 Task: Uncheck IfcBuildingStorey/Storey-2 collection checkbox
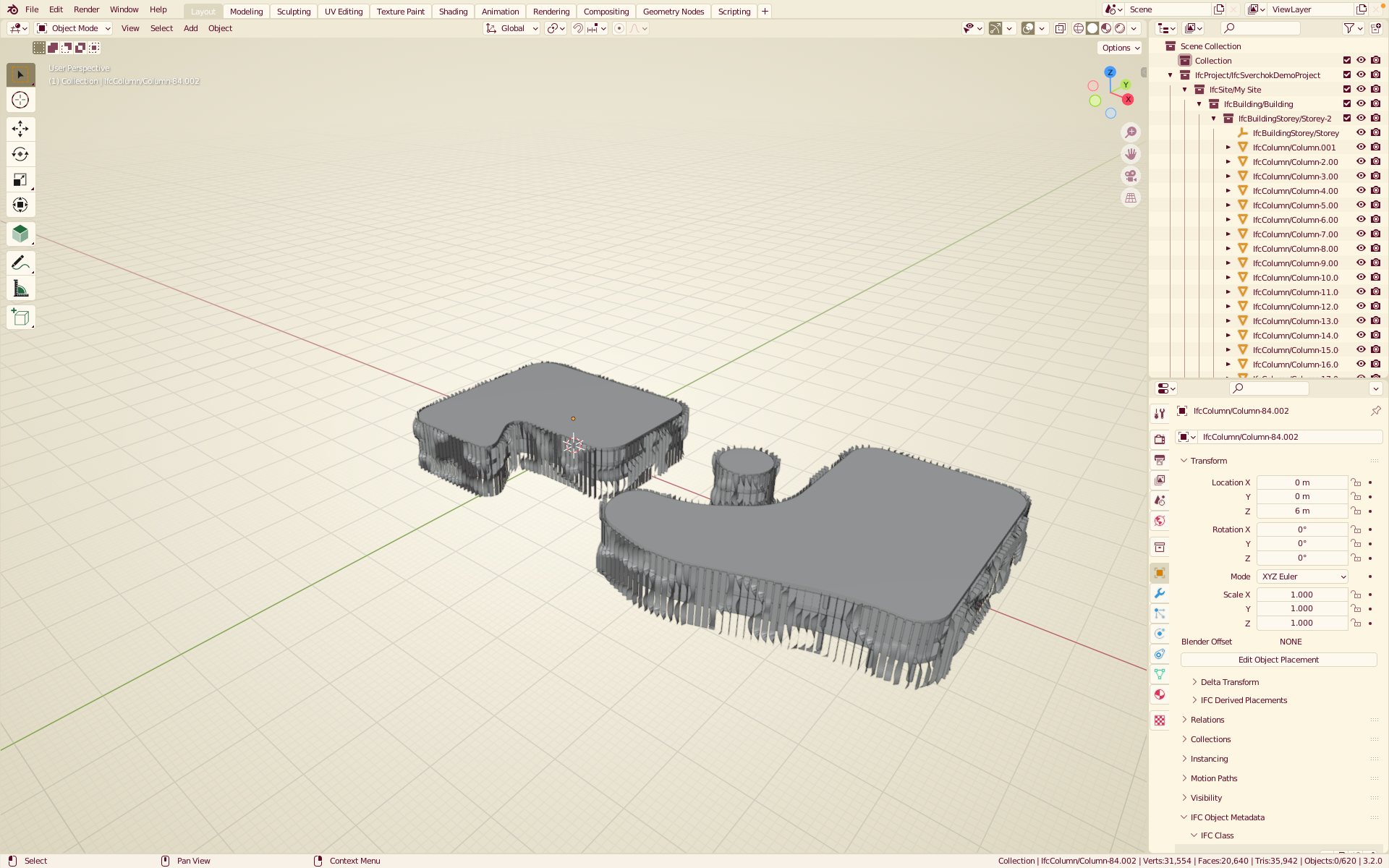(x=1347, y=118)
